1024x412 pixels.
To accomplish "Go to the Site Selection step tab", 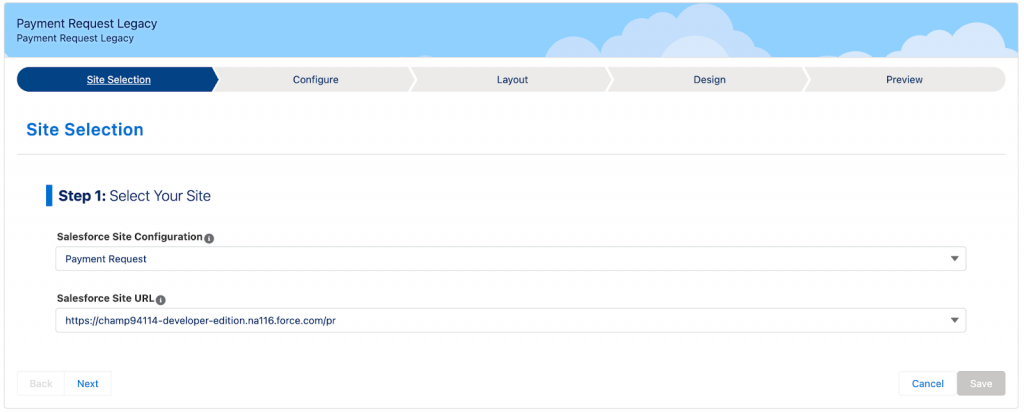I will click(118, 80).
